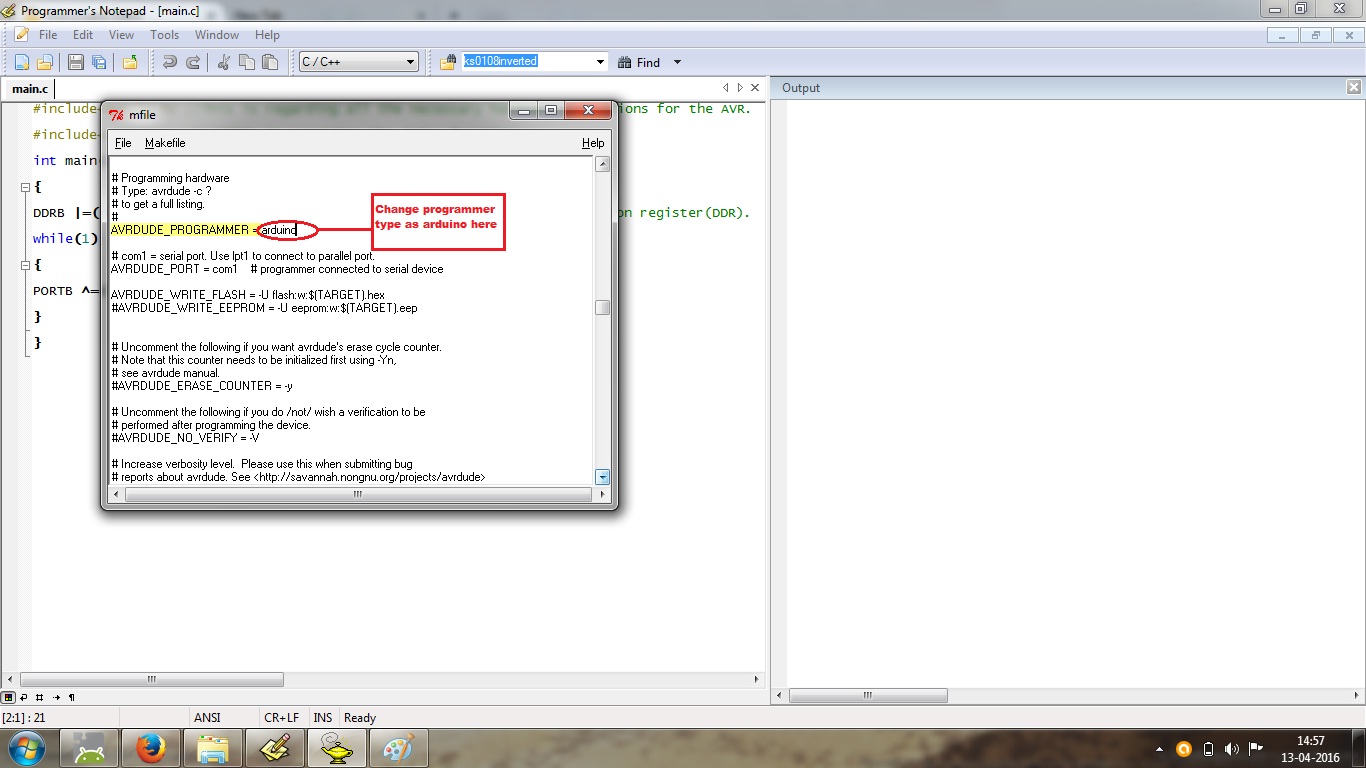Redo the last undone edit
Viewport: 1366px width, 768px height.
click(192, 62)
